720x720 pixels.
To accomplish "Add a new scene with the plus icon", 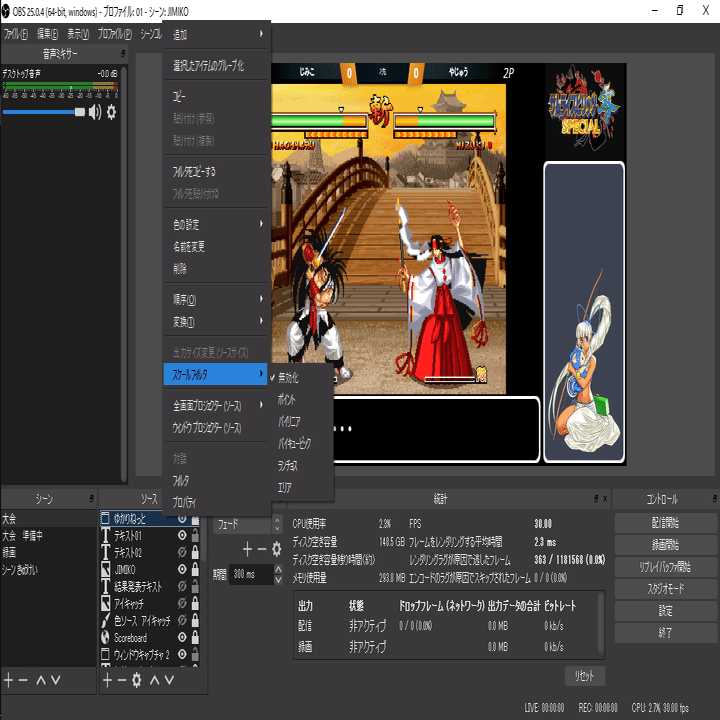I will (x=9, y=680).
